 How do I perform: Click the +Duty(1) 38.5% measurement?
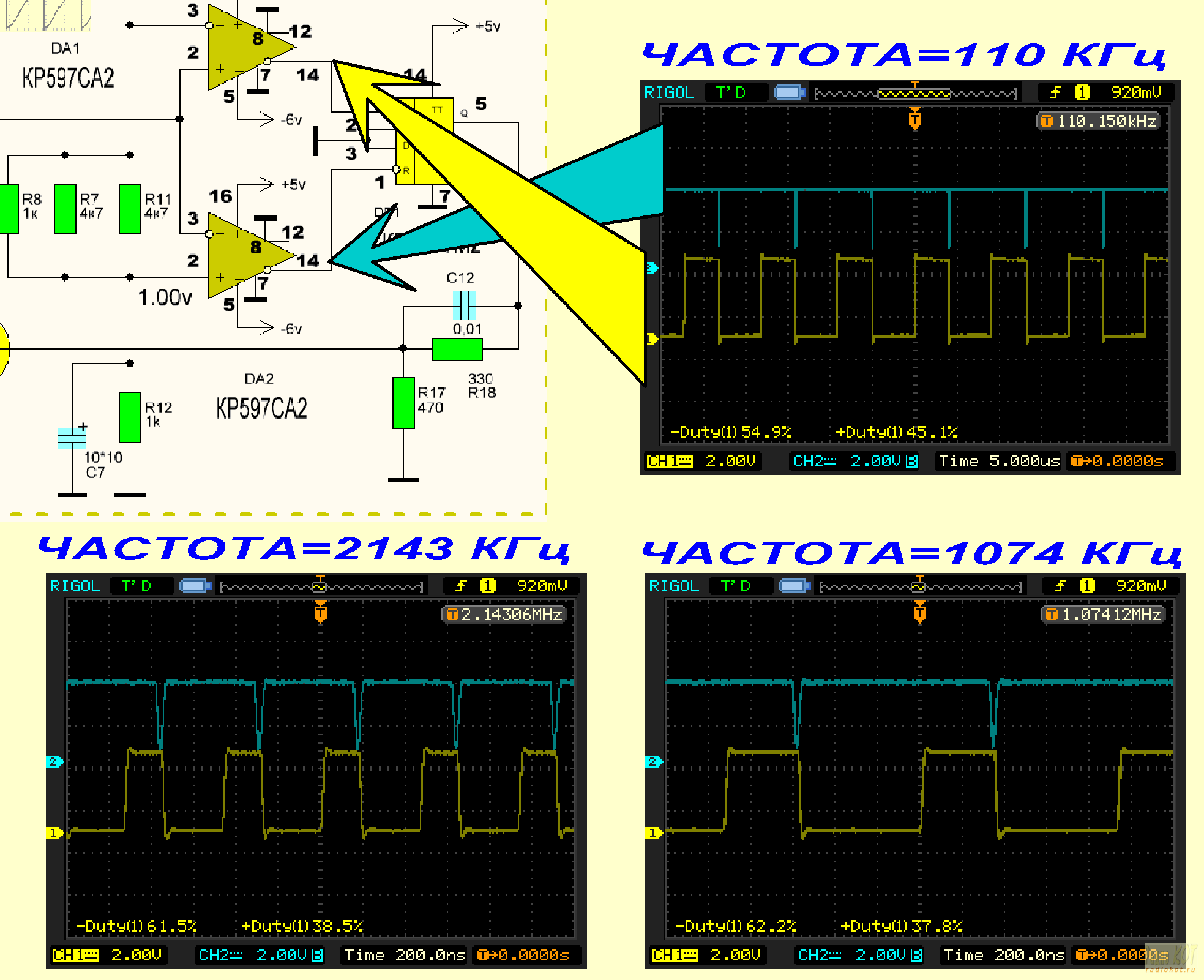pos(302,926)
